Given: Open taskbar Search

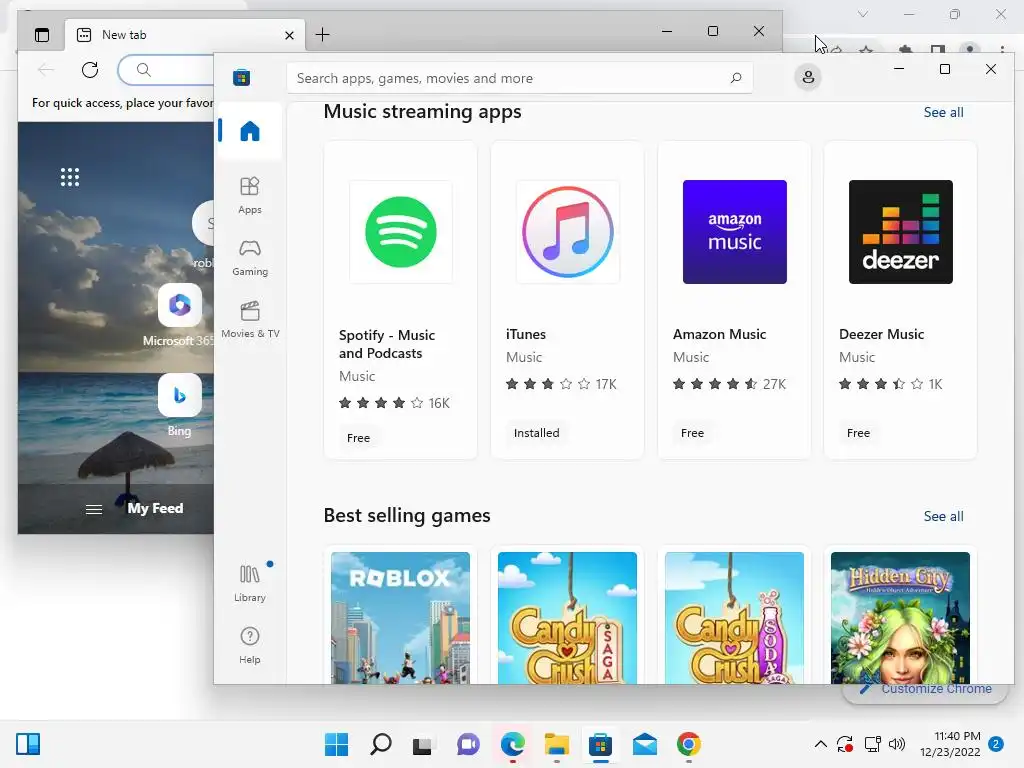Looking at the screenshot, I should tap(381, 744).
